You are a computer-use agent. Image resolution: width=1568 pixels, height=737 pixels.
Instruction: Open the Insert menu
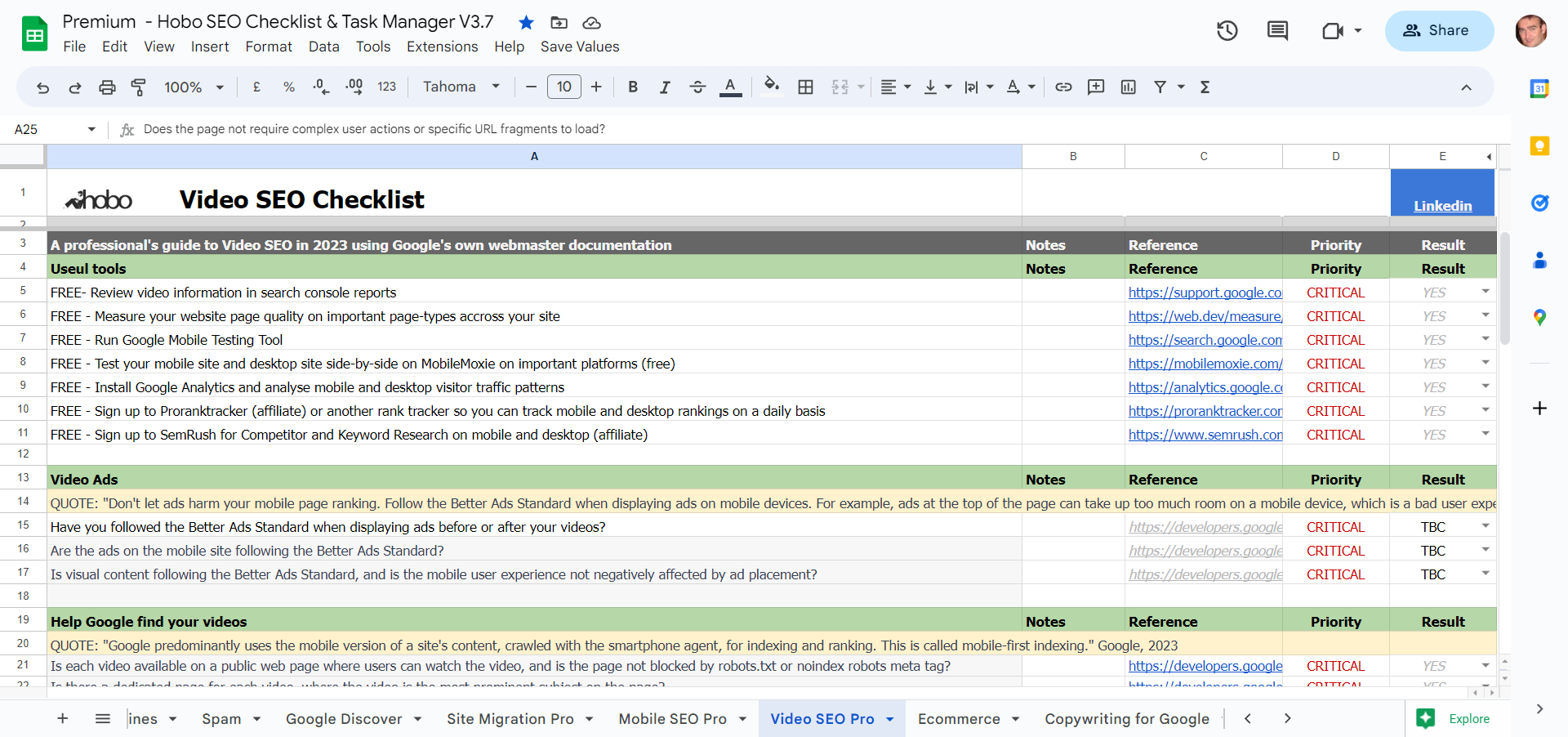[210, 47]
